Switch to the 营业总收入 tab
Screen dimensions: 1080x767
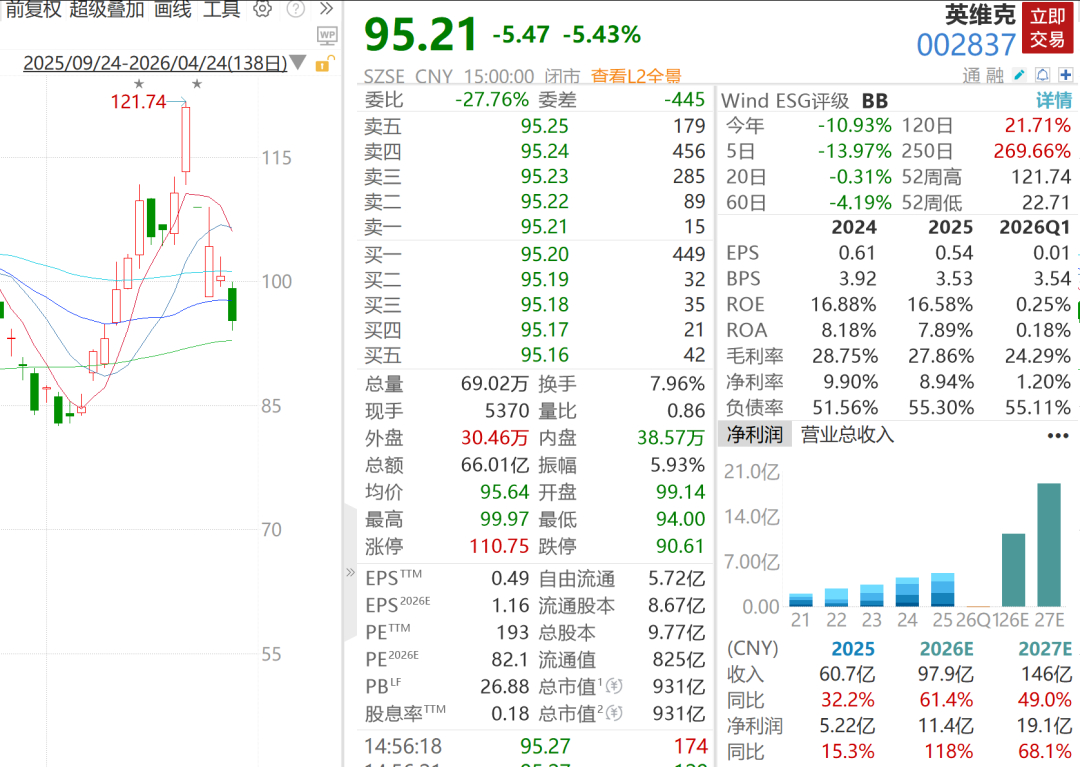click(847, 434)
